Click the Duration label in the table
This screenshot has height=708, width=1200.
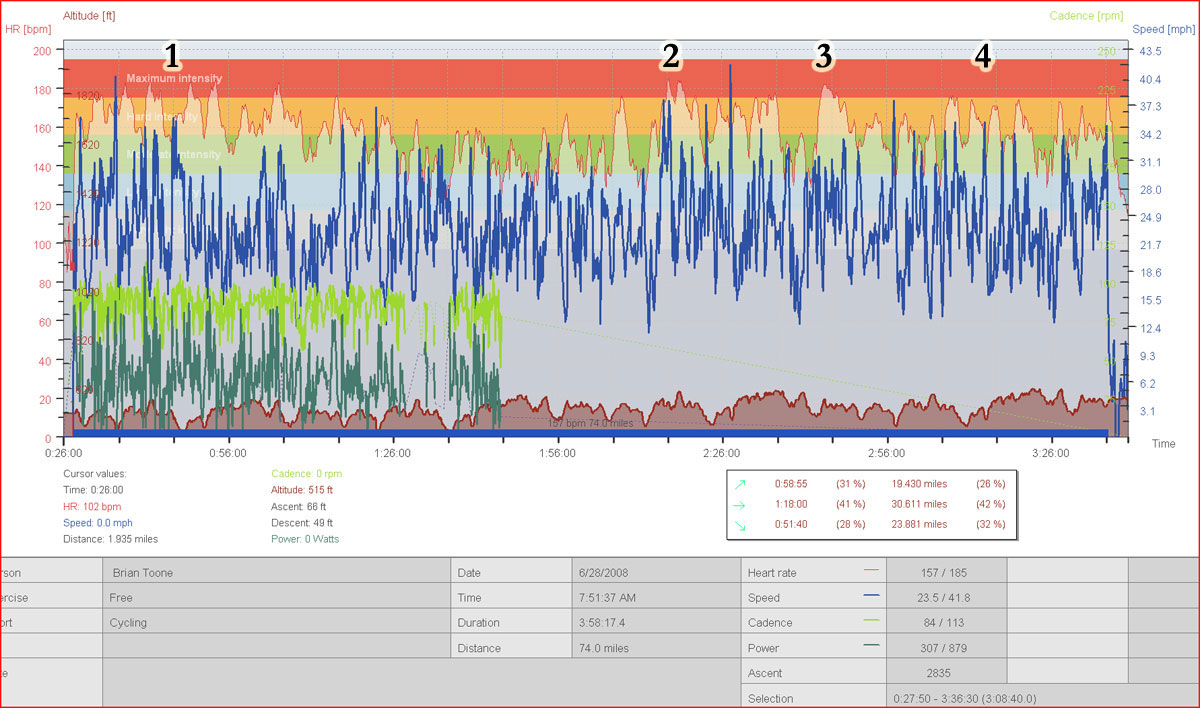click(x=480, y=622)
